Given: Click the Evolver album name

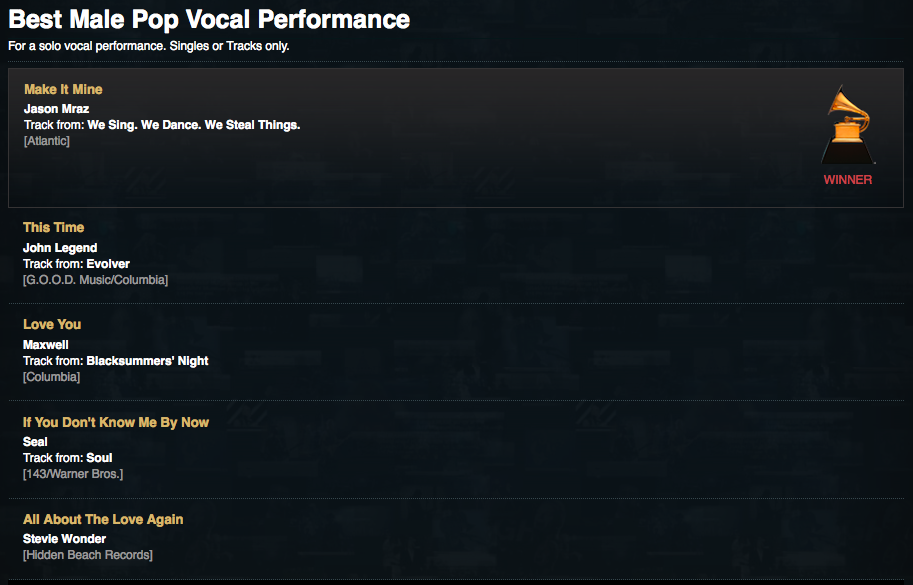Looking at the screenshot, I should click(108, 264).
